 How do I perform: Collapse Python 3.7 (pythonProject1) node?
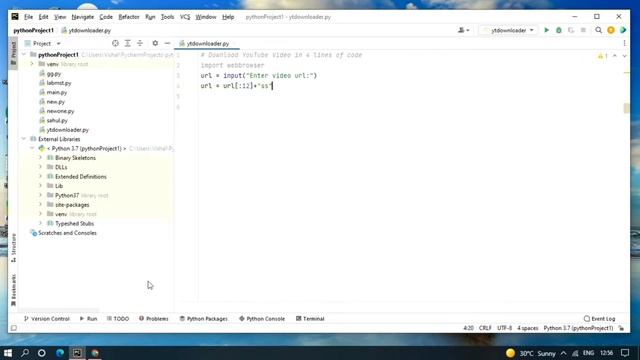tap(32, 148)
